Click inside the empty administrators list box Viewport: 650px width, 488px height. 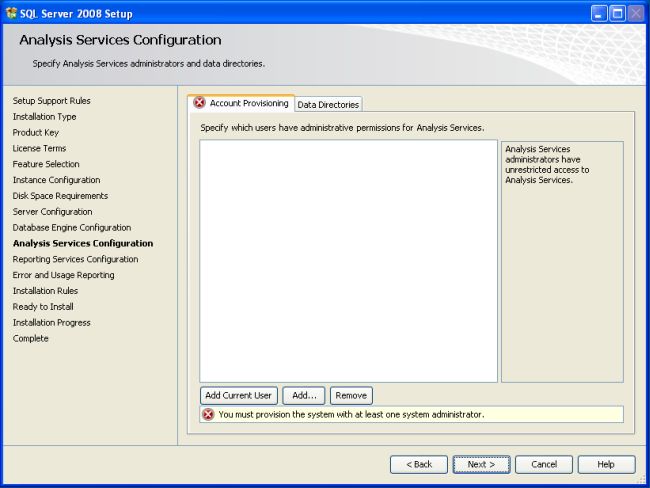coord(348,261)
